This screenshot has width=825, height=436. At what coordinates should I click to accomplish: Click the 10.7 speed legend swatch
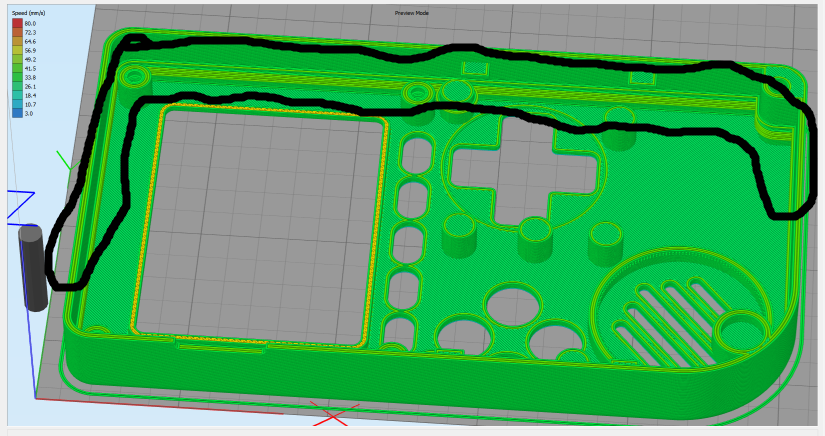coord(17,104)
